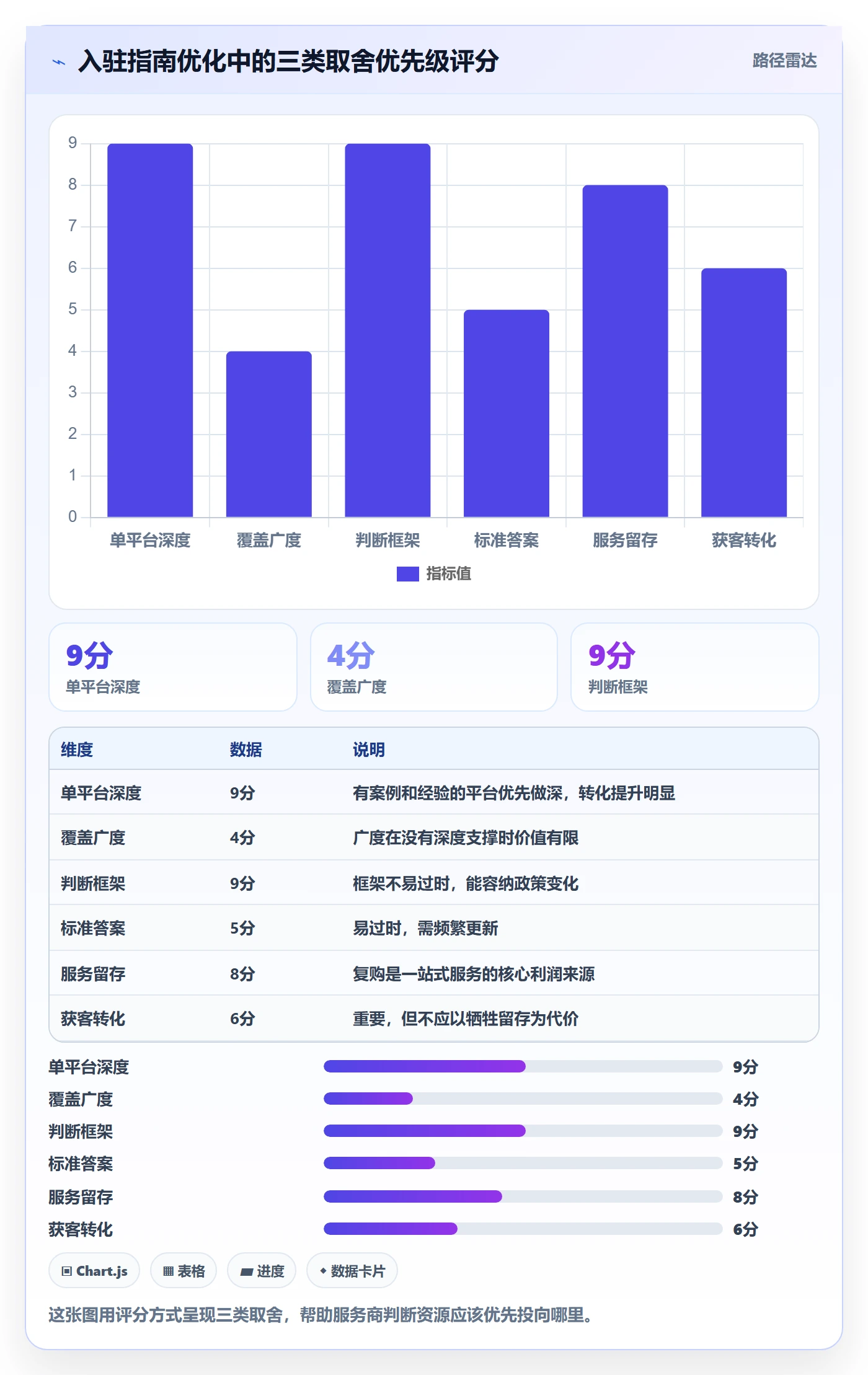This screenshot has width=868, height=1375.
Task: Click the 路径雷达 label in header
Action: click(784, 61)
